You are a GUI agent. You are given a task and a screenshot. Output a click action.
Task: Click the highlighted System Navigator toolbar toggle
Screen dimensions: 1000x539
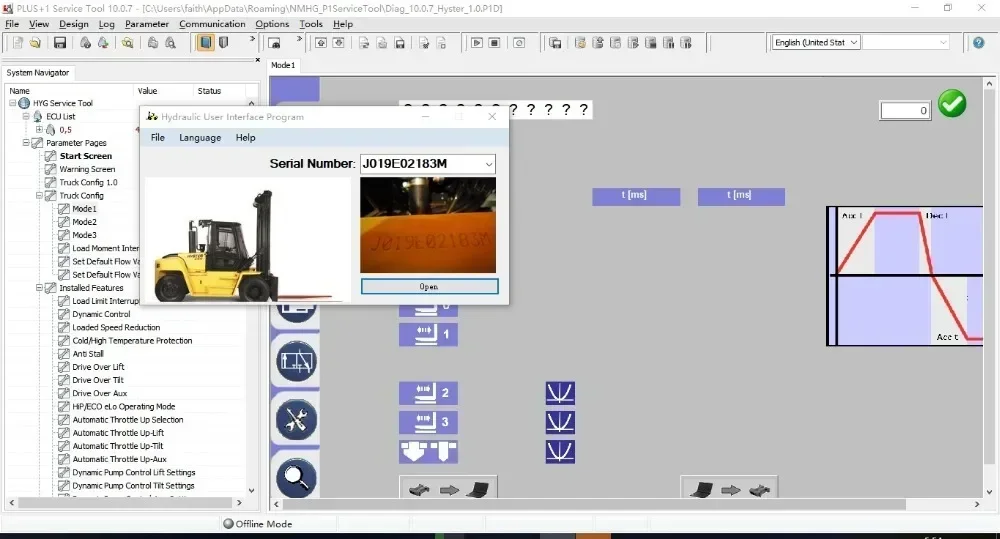click(x=204, y=43)
